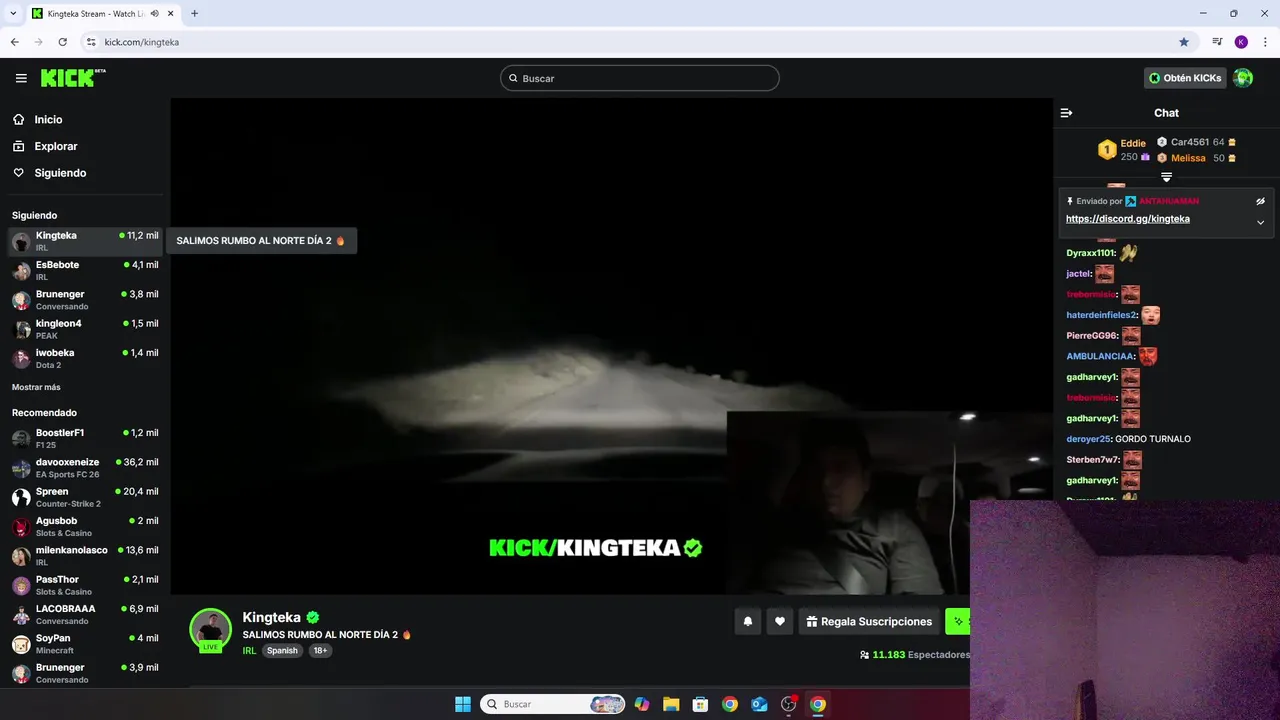Open iwobeka channel in sidebar
Viewport: 1280px width, 720px height.
click(85, 358)
